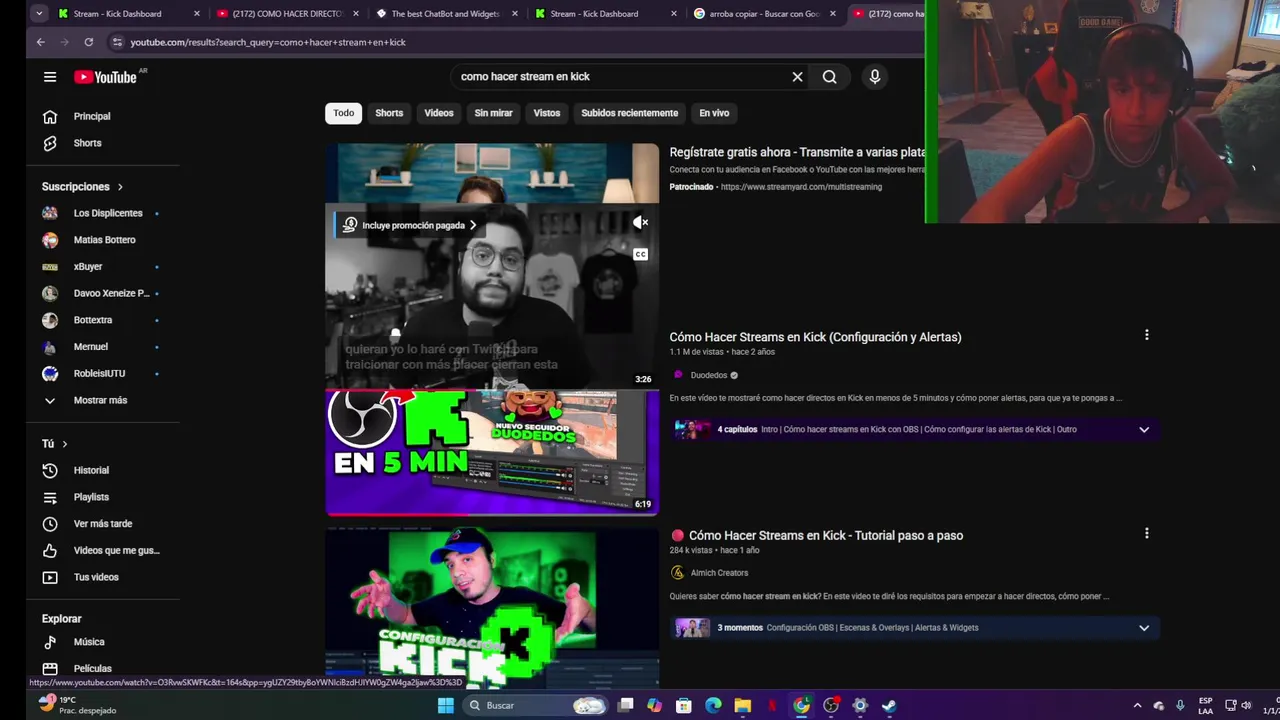This screenshot has height=720, width=1280.
Task: Switch to COMO HACER DIRECTO tab
Action: 286,14
